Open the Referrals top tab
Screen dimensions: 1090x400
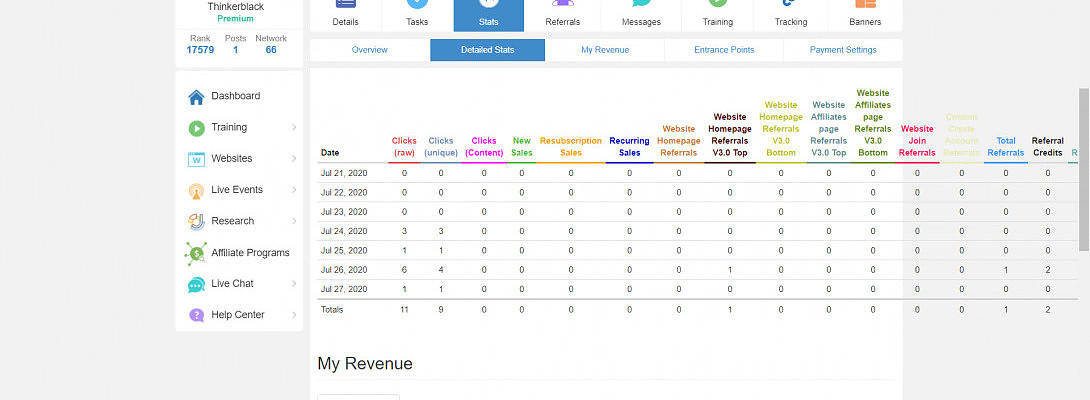point(562,15)
